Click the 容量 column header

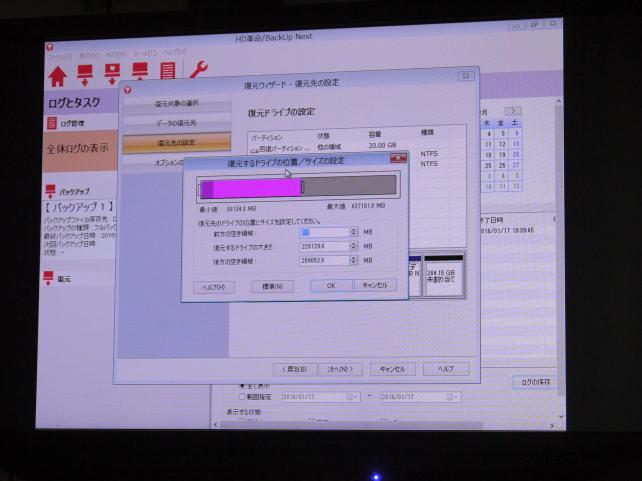pos(375,134)
